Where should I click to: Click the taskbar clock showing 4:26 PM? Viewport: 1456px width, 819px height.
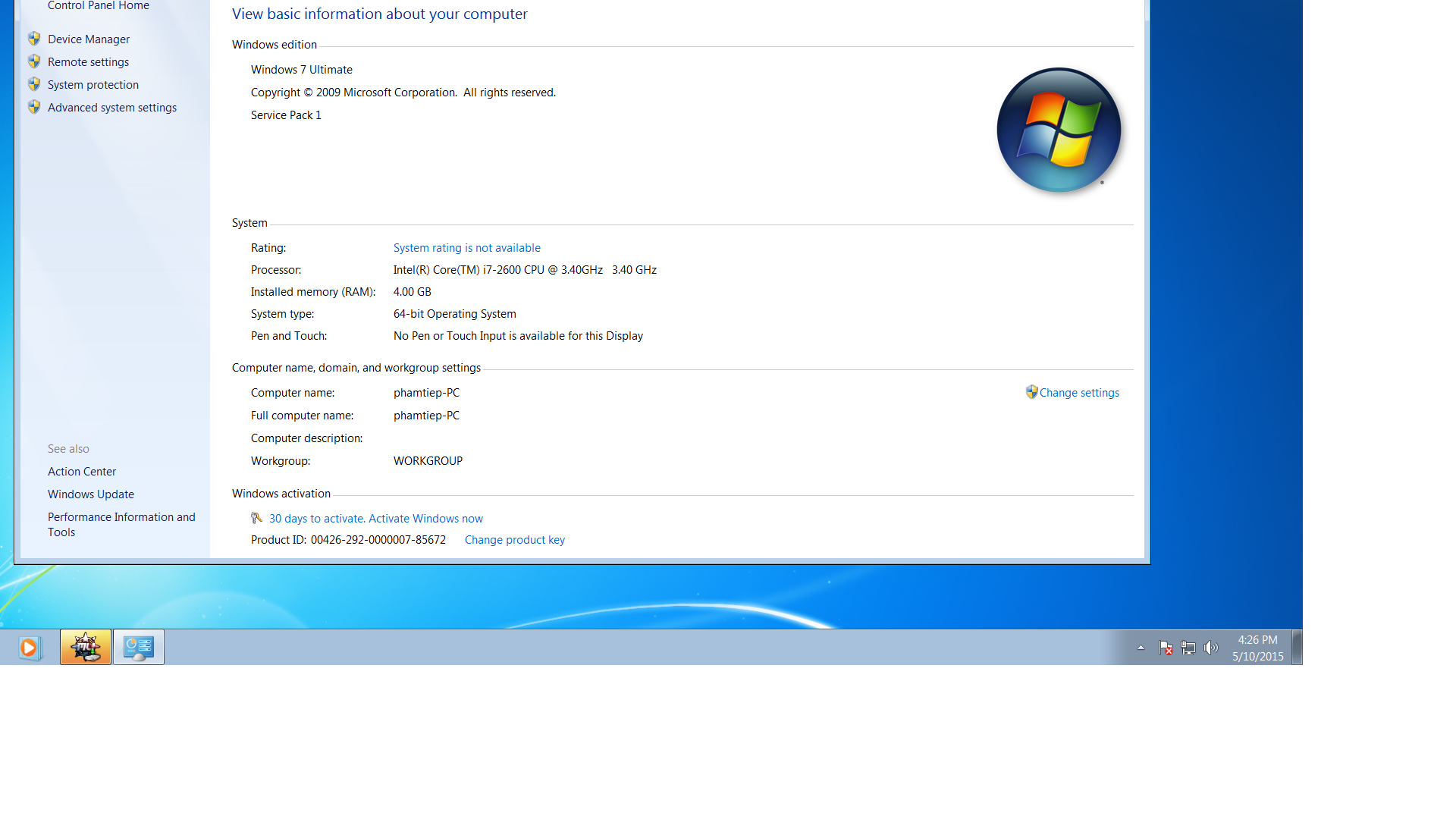coord(1258,648)
